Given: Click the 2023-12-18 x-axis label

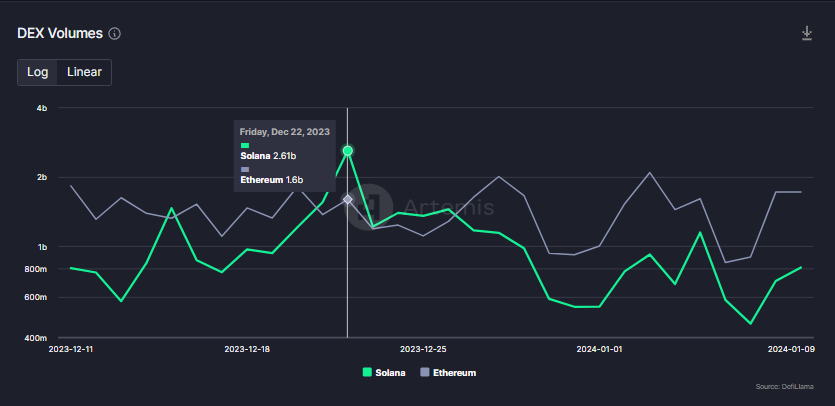Looking at the screenshot, I should [x=247, y=350].
